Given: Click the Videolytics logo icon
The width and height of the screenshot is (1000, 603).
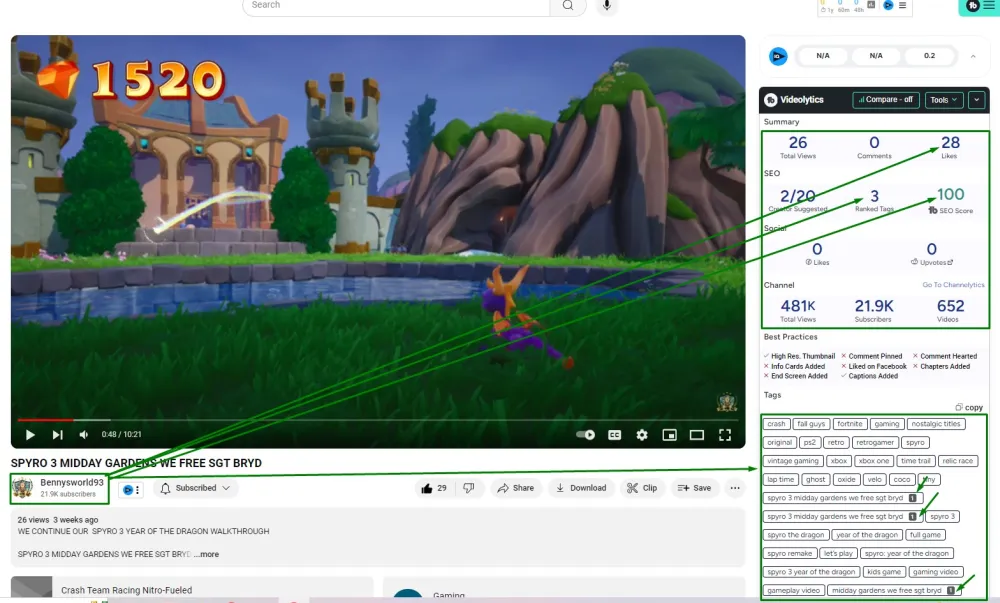Looking at the screenshot, I should (770, 100).
